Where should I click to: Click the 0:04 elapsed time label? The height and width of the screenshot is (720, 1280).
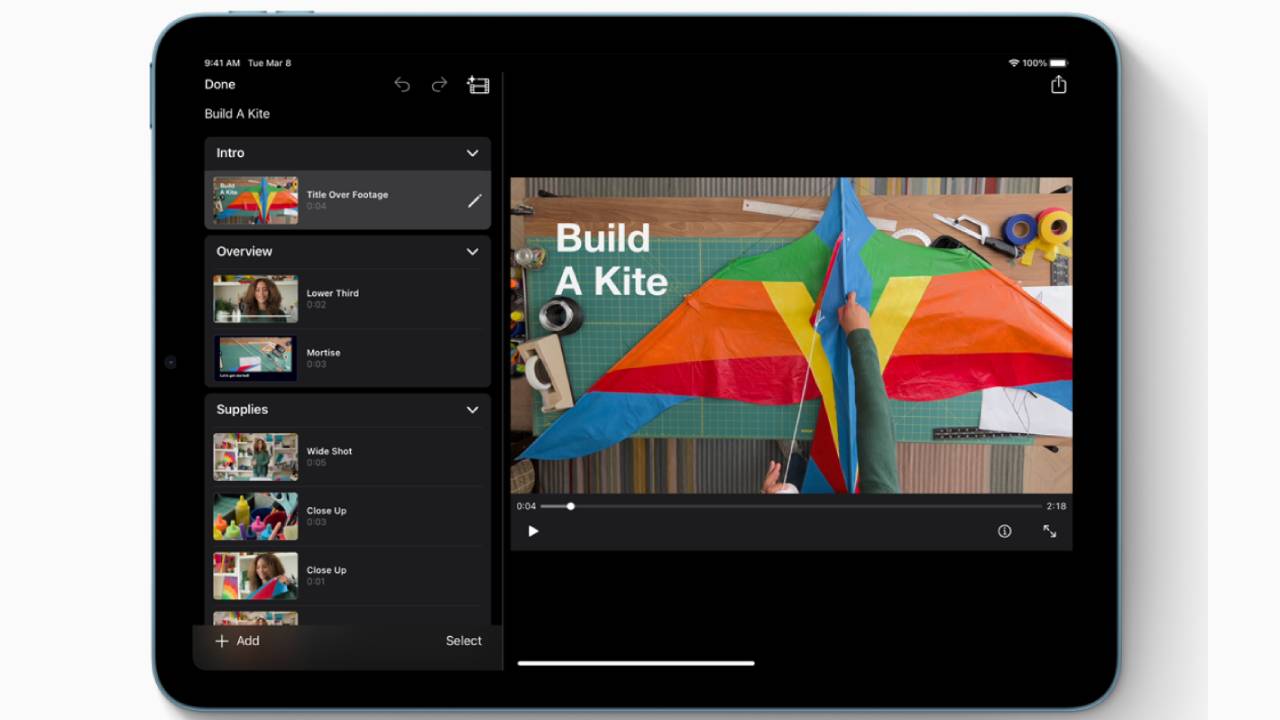[526, 506]
